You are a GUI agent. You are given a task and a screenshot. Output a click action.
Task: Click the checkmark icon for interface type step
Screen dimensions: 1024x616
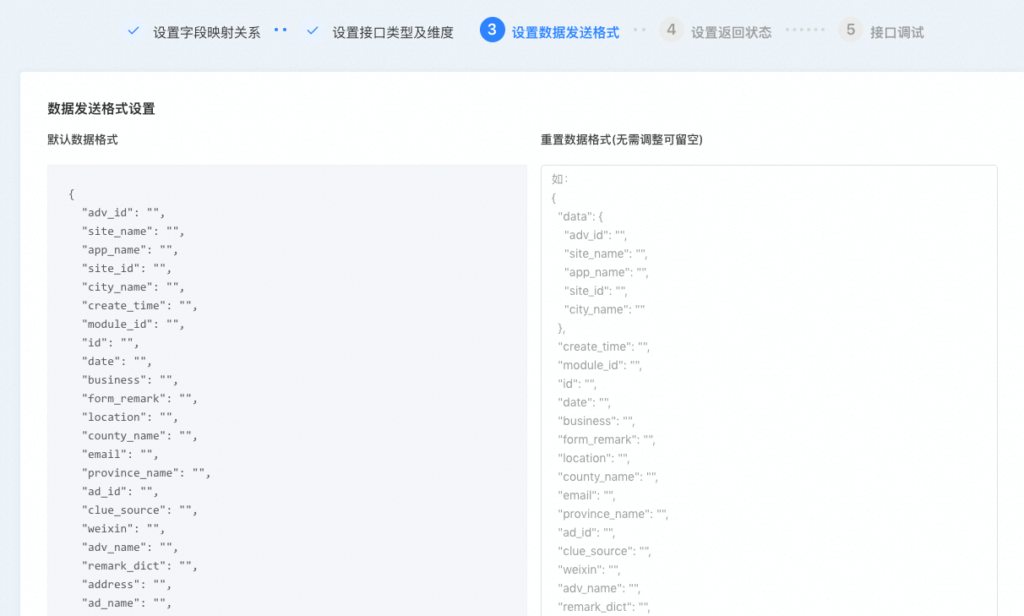coord(312,31)
